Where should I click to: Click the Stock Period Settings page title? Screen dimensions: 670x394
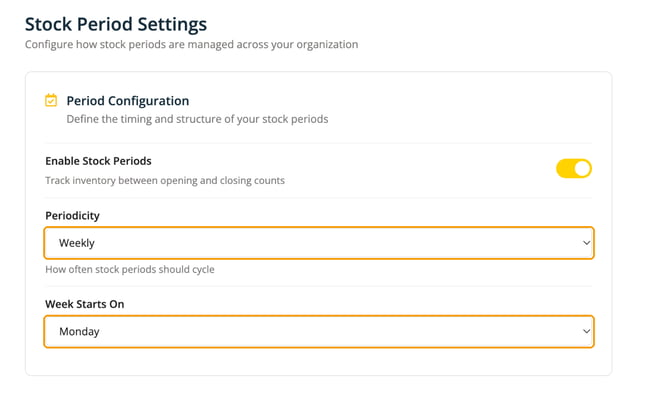[116, 24]
